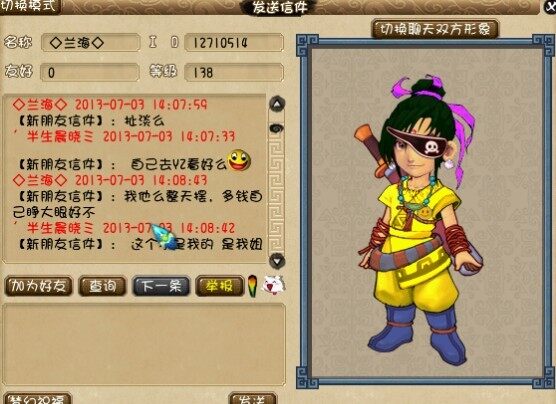This screenshot has height=404, width=556.
Task: Open the white cat emoticon picker
Action: [273, 286]
